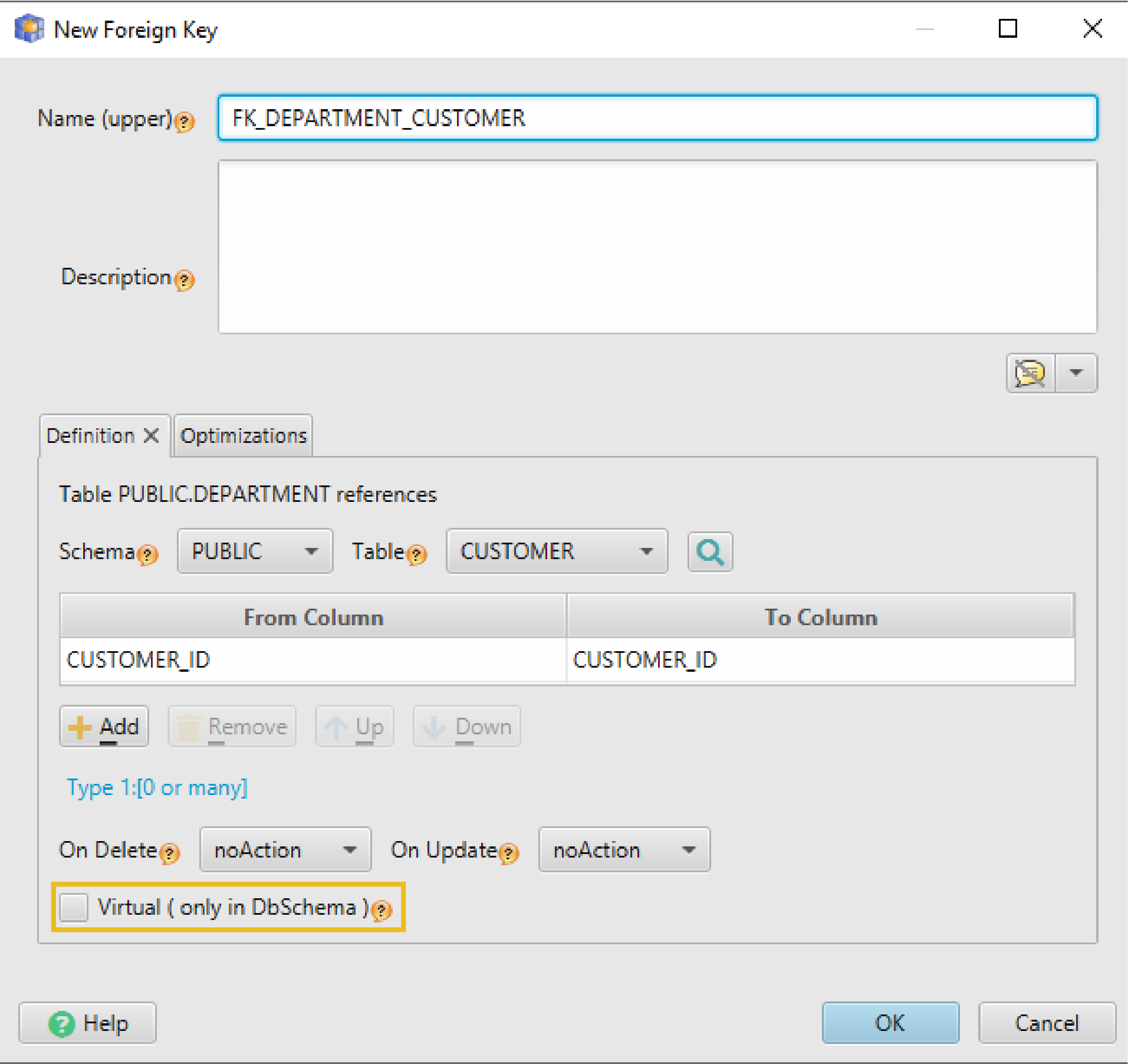
Task: Select the Definition tab
Action: 91,436
